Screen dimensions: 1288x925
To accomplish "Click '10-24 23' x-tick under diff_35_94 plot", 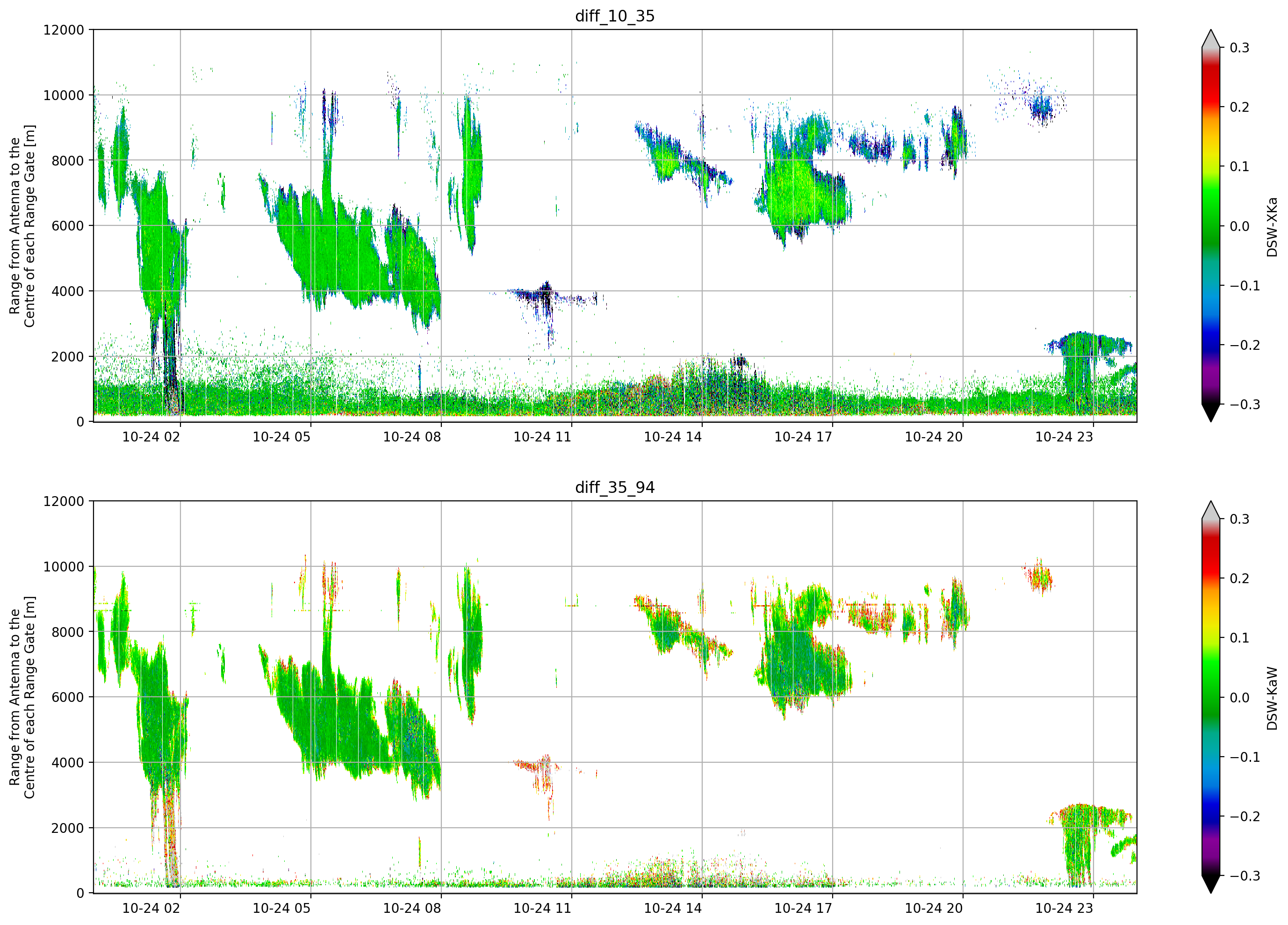I will click(1064, 908).
